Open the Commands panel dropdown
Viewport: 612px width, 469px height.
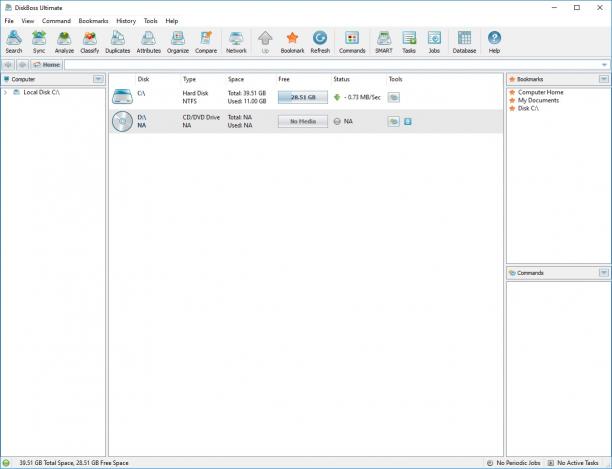(x=603, y=273)
